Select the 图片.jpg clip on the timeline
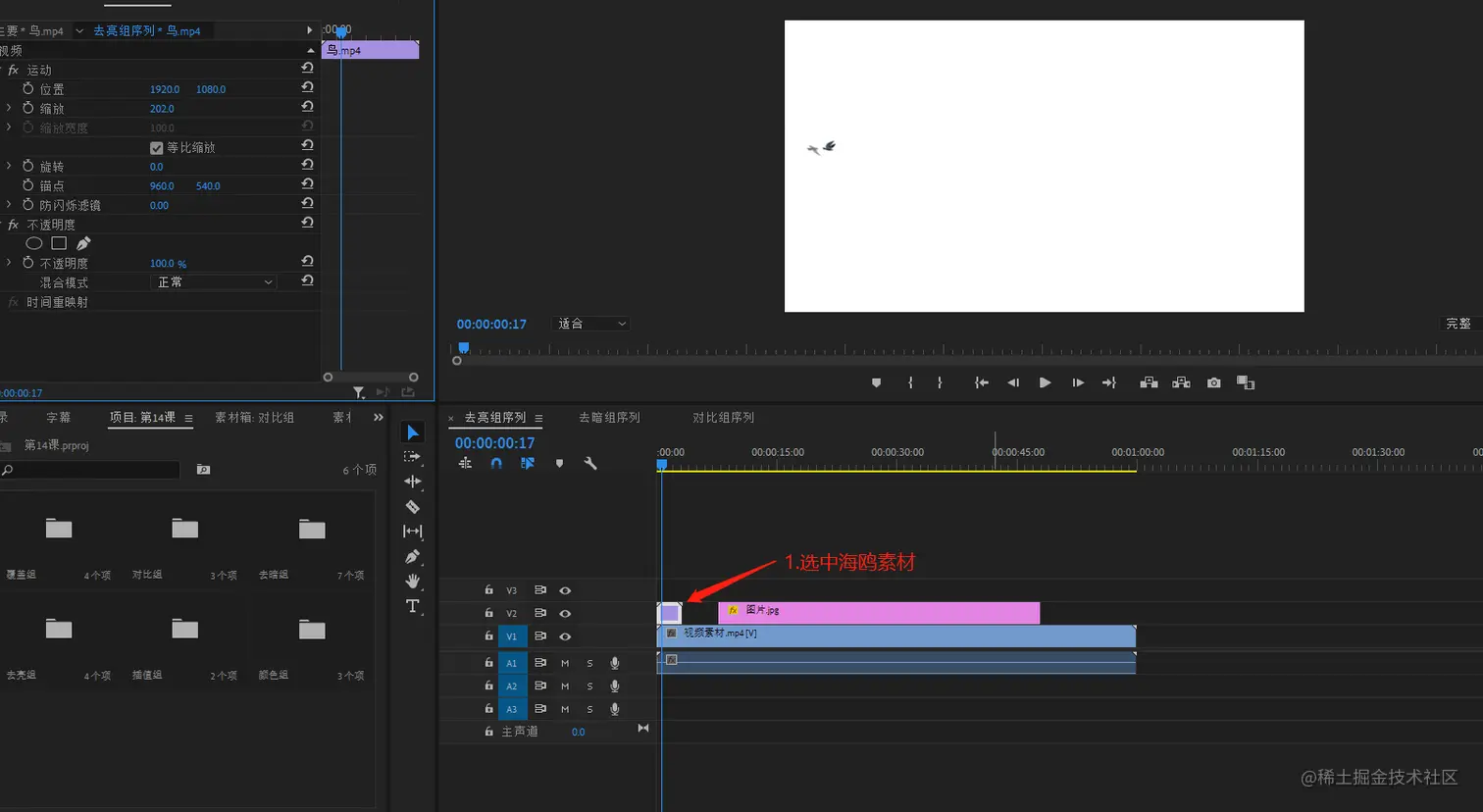 pos(879,613)
